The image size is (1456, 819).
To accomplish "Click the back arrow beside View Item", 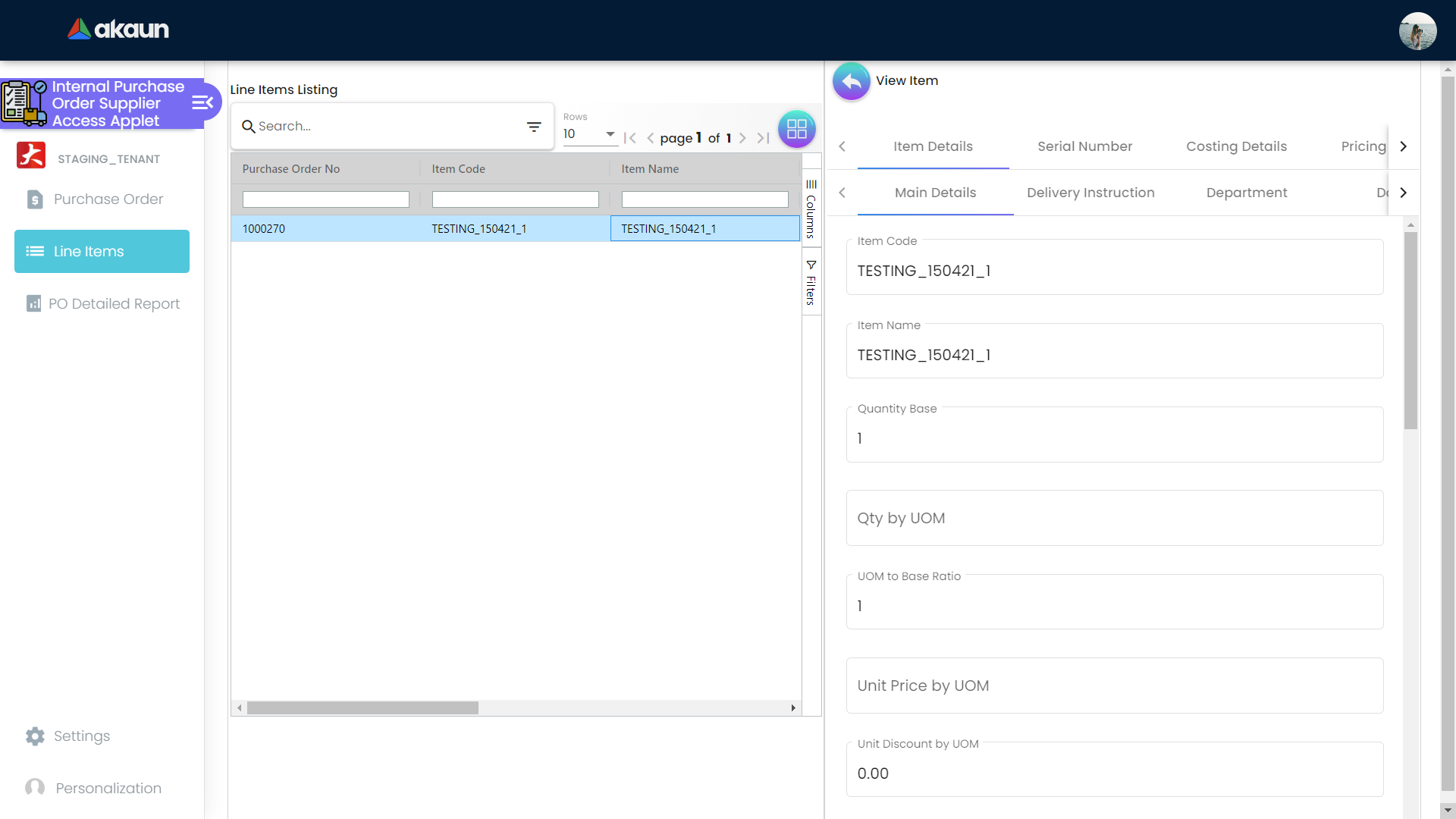I will [851, 81].
